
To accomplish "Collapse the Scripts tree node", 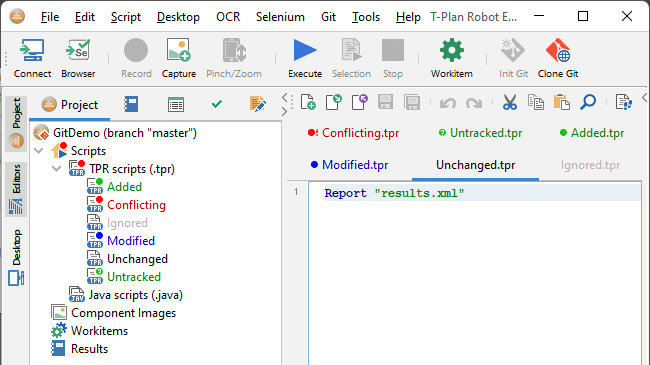I will (x=39, y=151).
